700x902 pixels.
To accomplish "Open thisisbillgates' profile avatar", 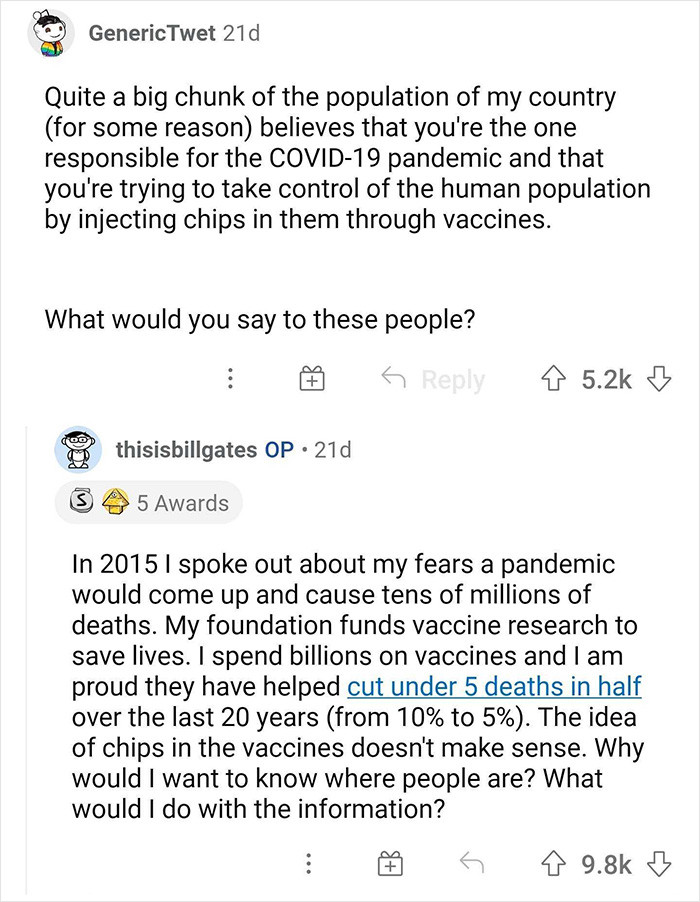I will (x=78, y=451).
